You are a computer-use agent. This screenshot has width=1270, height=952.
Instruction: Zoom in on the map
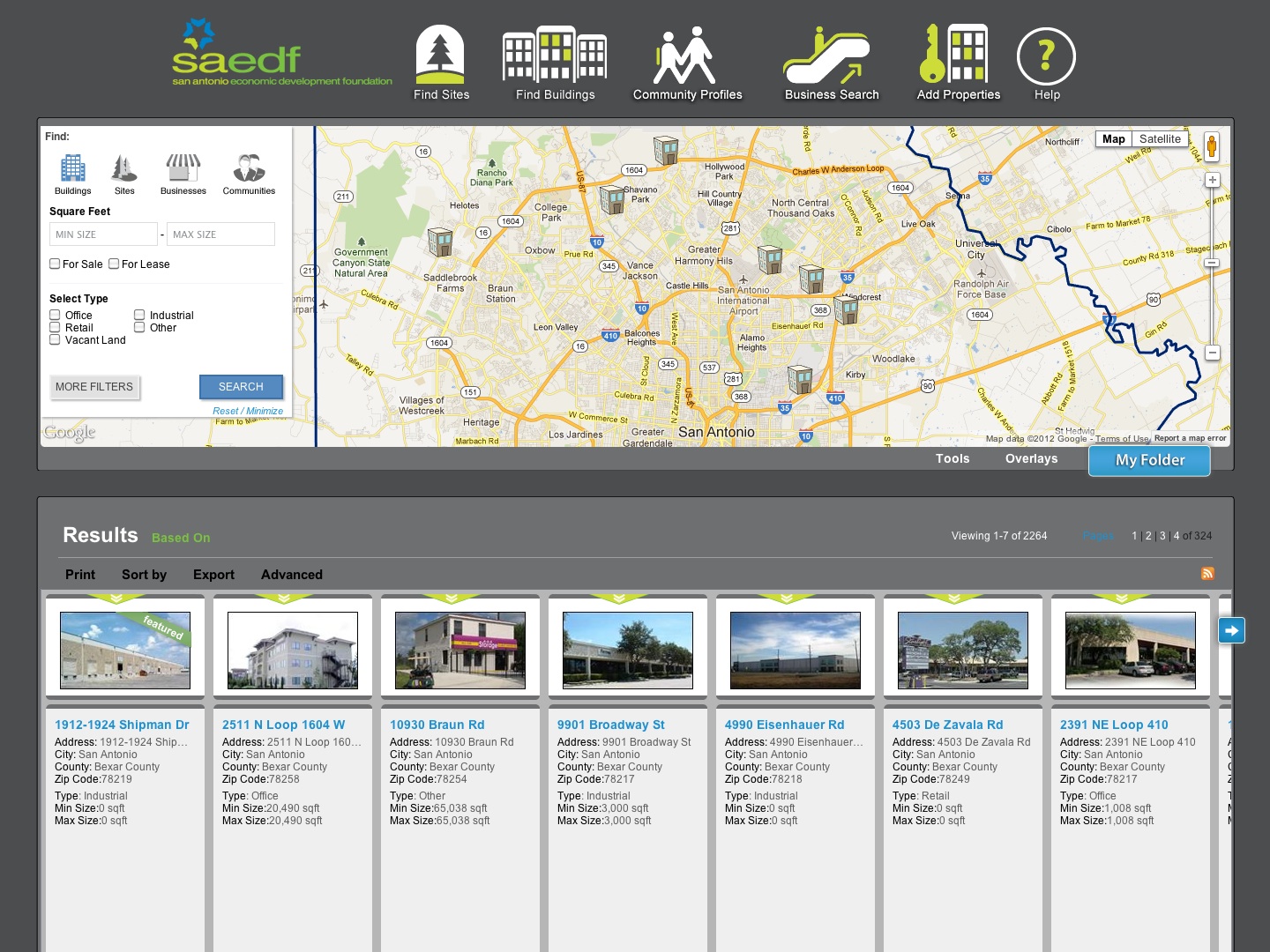(1213, 180)
